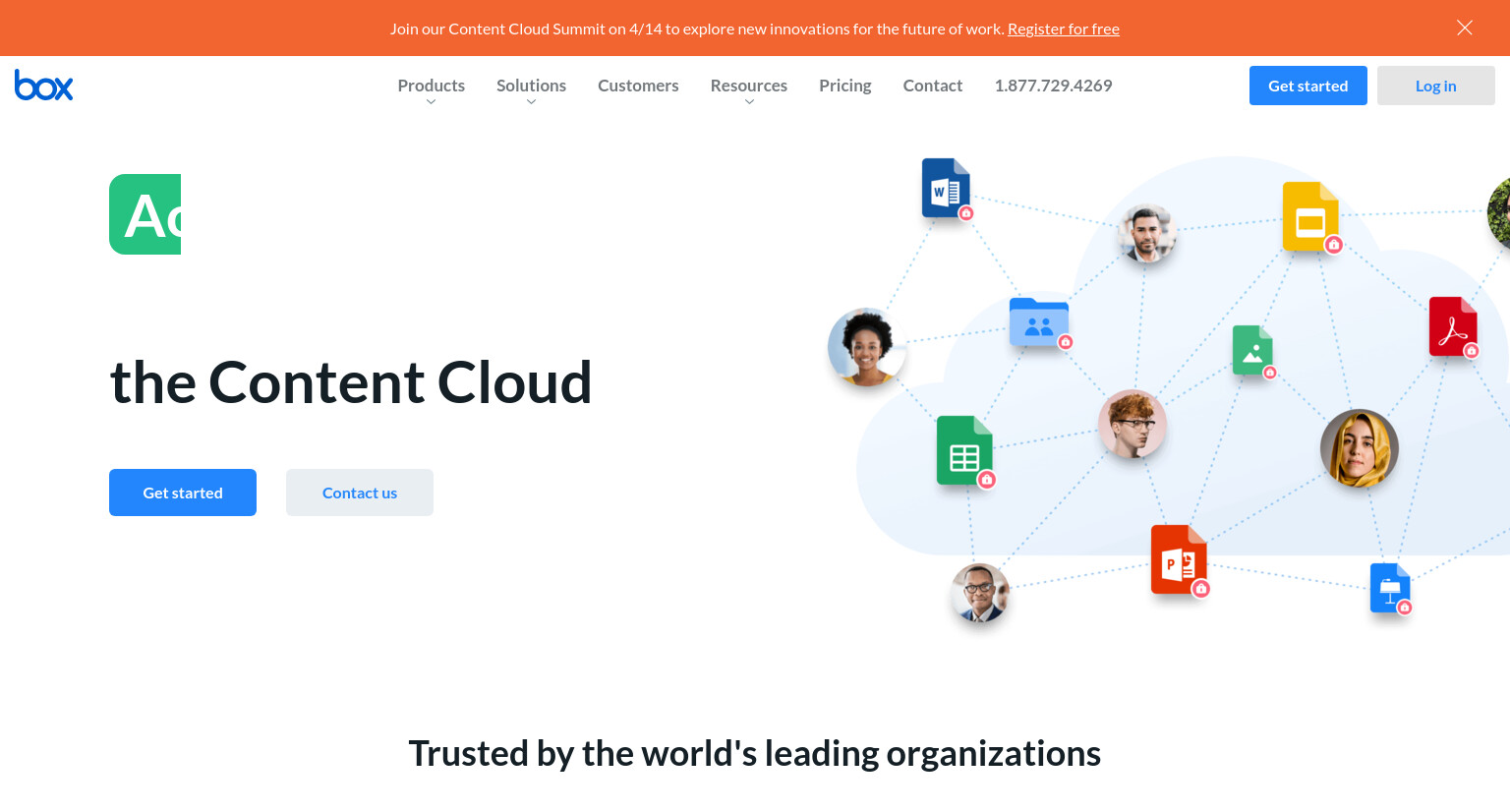Click the Contact us button

pos(360,493)
